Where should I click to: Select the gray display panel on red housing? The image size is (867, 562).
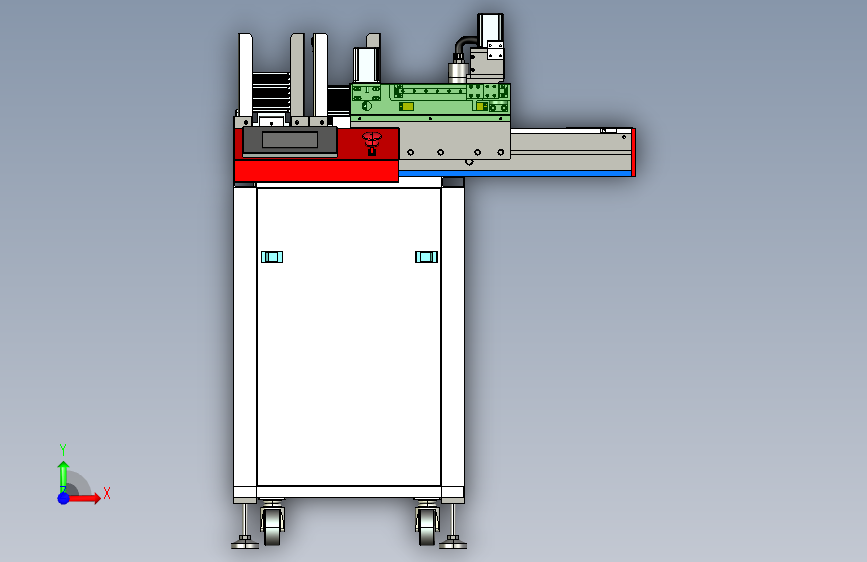pyautogui.click(x=290, y=140)
